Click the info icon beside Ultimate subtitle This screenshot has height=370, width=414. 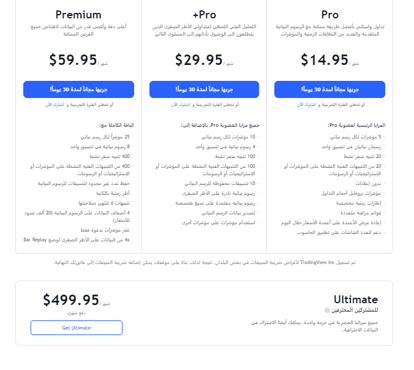(327, 310)
